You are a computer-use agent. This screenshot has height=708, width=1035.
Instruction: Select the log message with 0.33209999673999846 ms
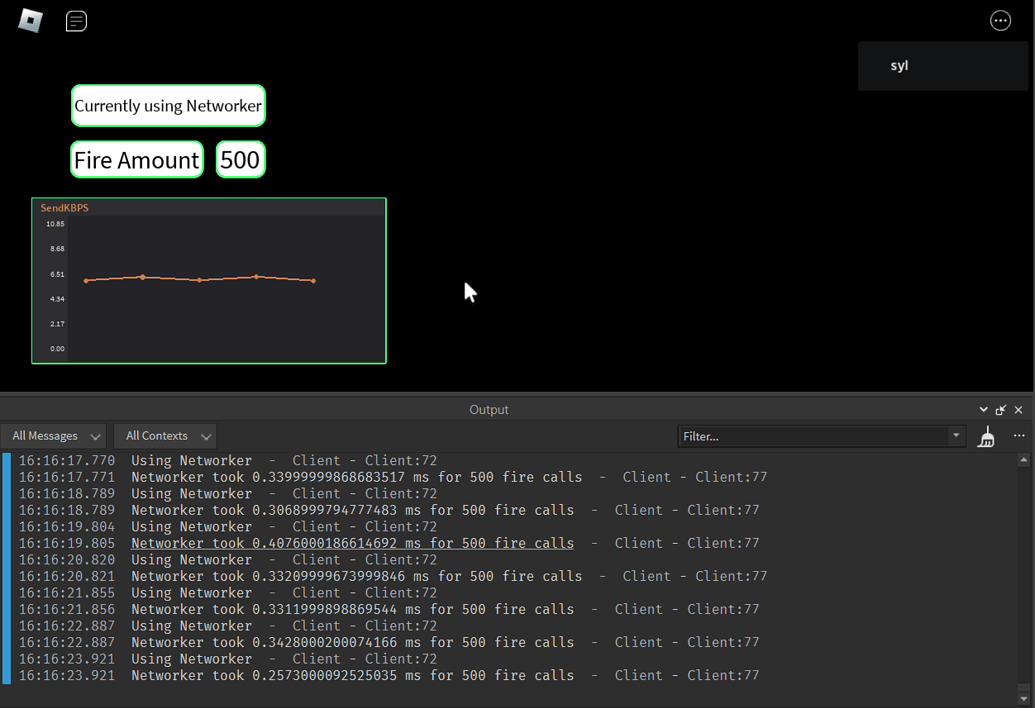(x=356, y=576)
